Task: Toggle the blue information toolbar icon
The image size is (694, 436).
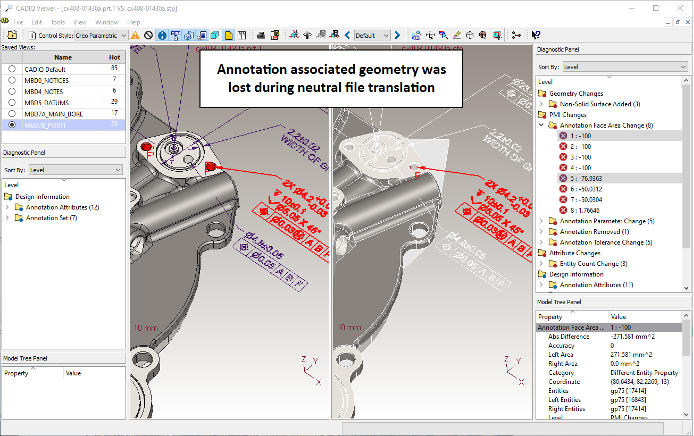Action: click(x=162, y=35)
